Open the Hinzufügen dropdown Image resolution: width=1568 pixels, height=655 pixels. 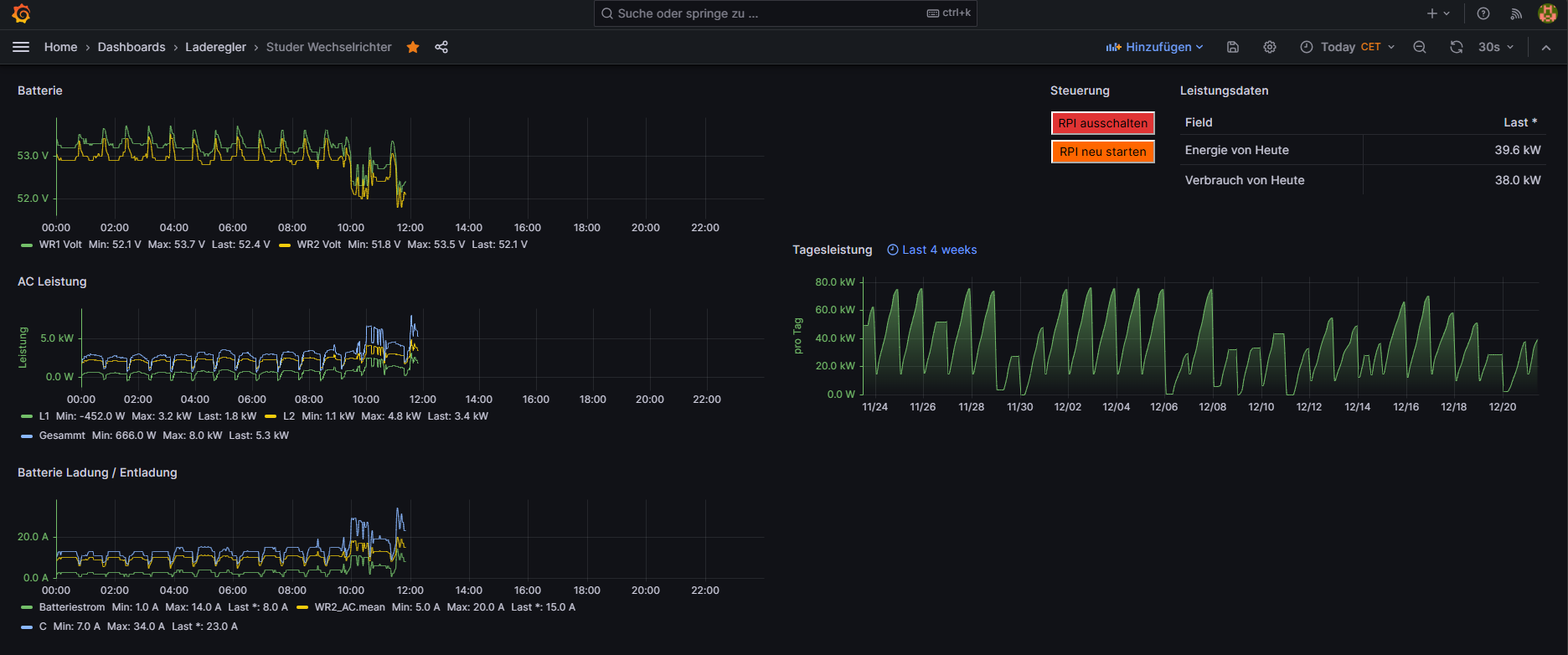(x=1154, y=47)
